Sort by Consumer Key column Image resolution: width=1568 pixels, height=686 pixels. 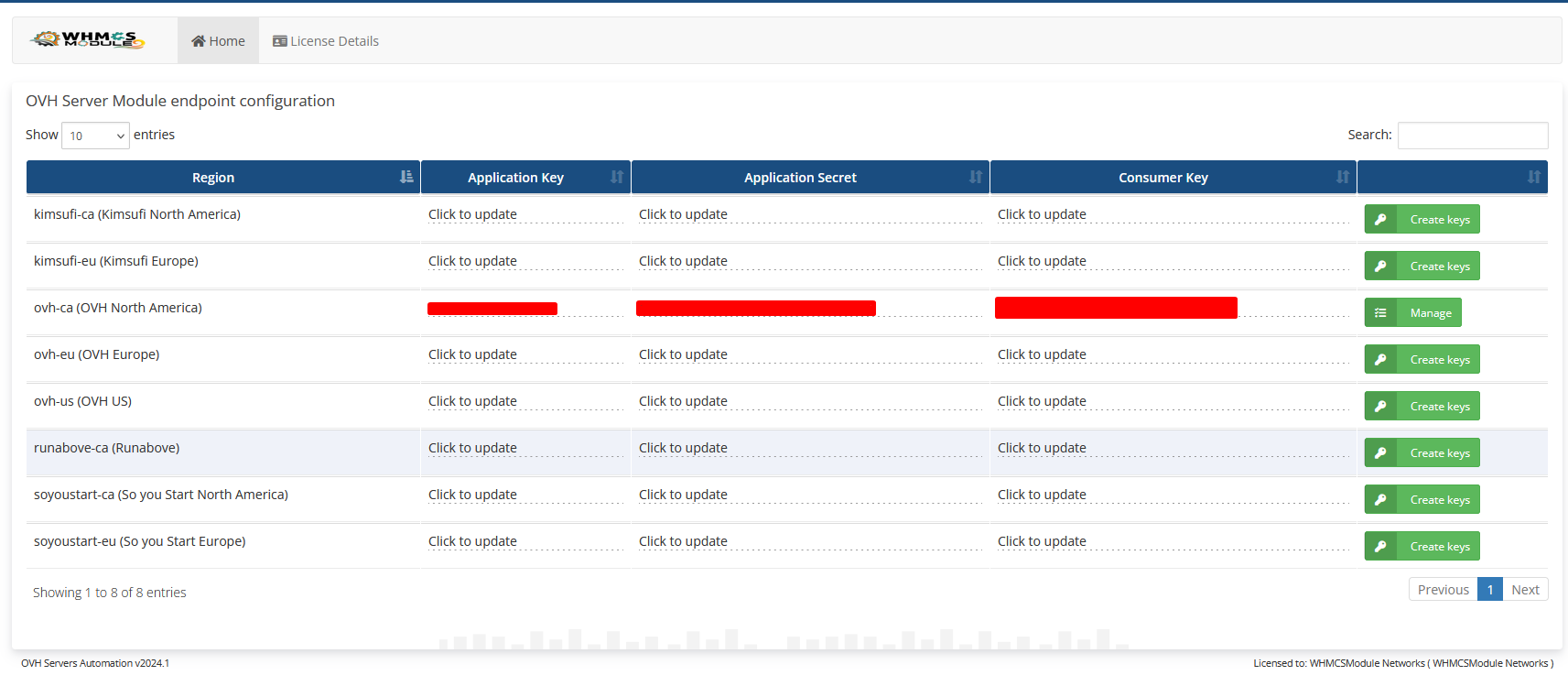pyautogui.click(x=1173, y=178)
